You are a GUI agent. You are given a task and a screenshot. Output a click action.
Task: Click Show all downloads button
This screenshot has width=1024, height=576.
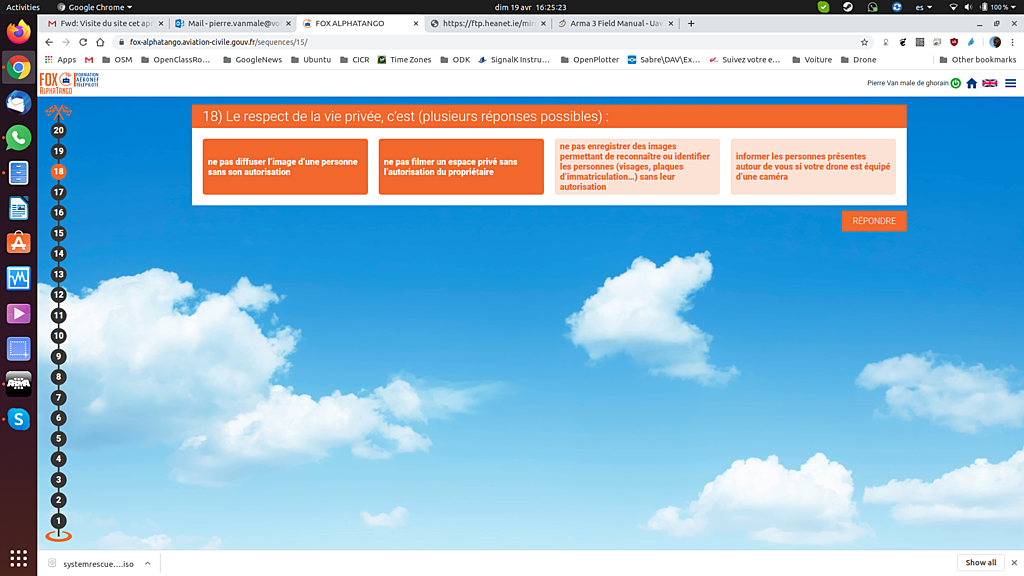click(x=981, y=562)
